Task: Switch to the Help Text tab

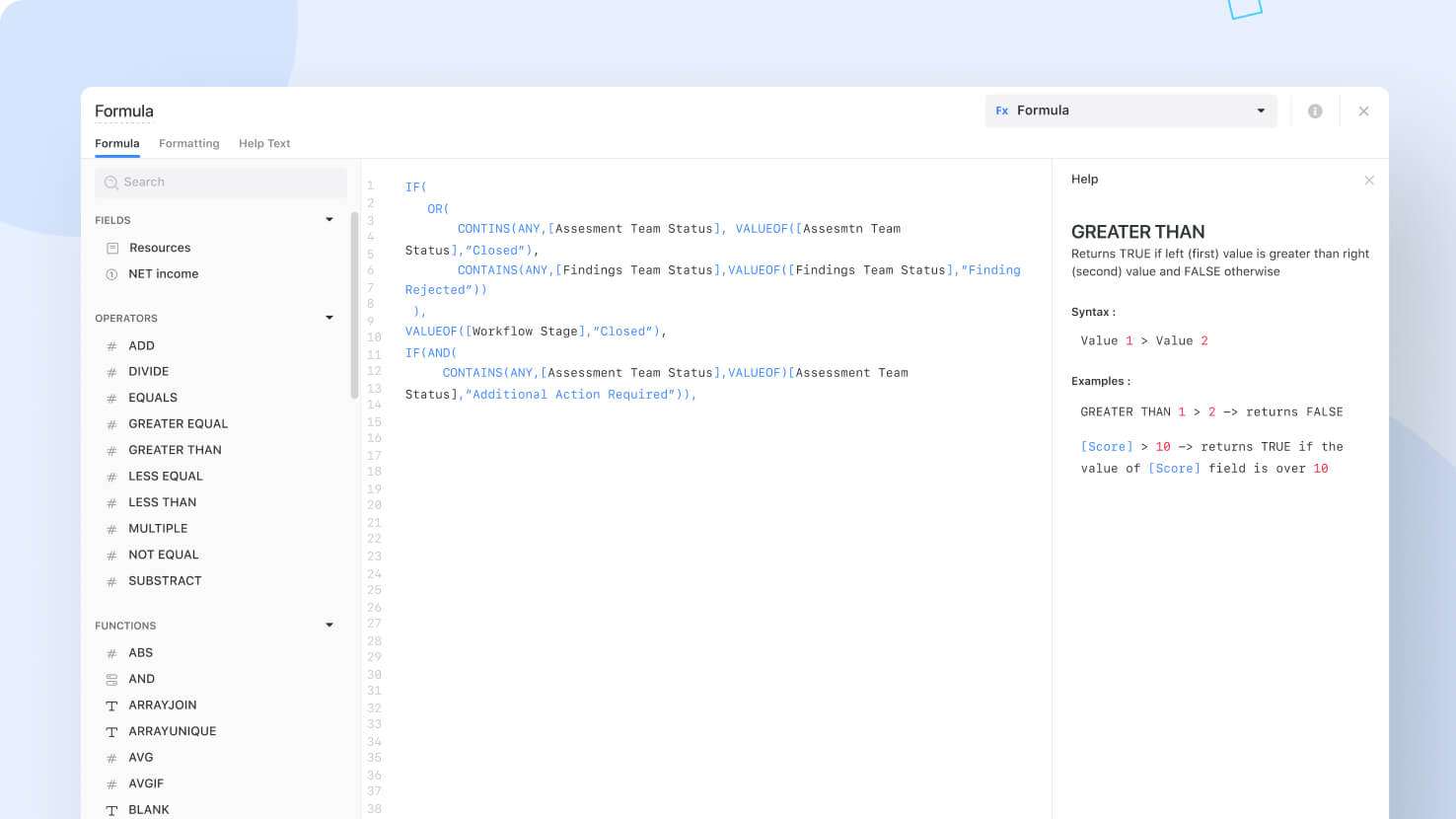Action: pos(264,143)
